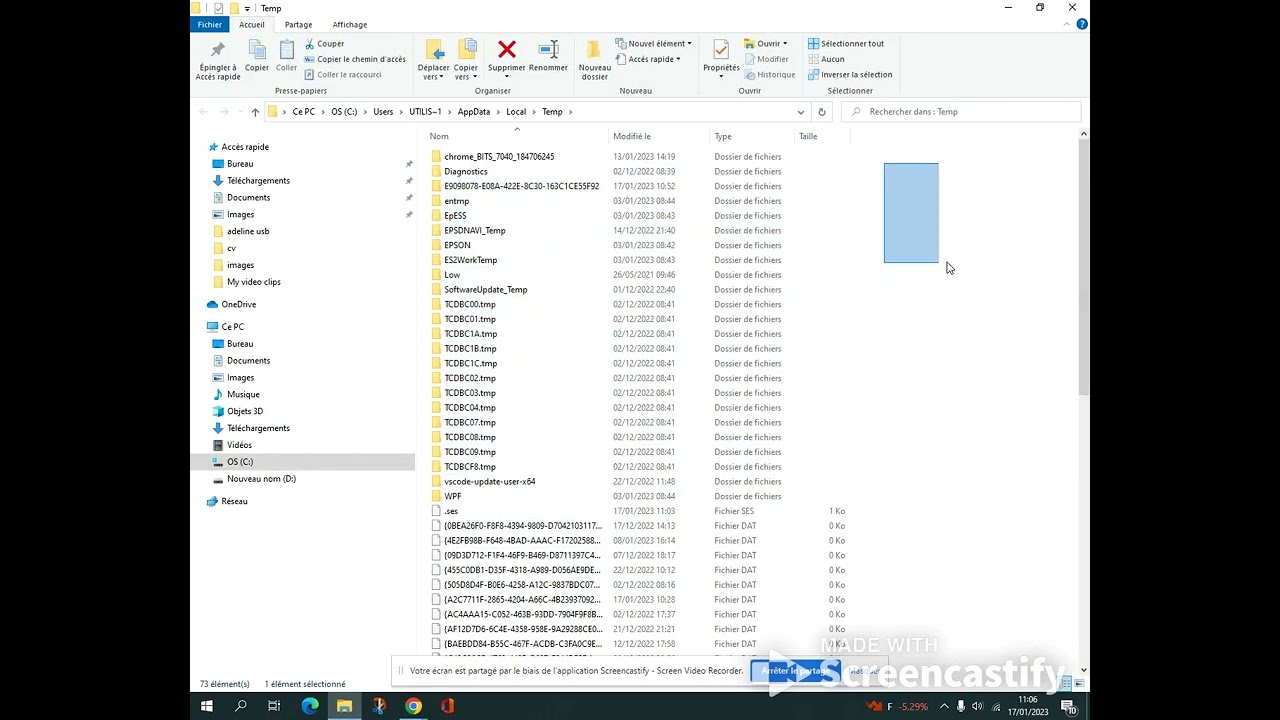Select vscode-update-user-x64 folder
The width and height of the screenshot is (1280, 720).
click(x=490, y=481)
